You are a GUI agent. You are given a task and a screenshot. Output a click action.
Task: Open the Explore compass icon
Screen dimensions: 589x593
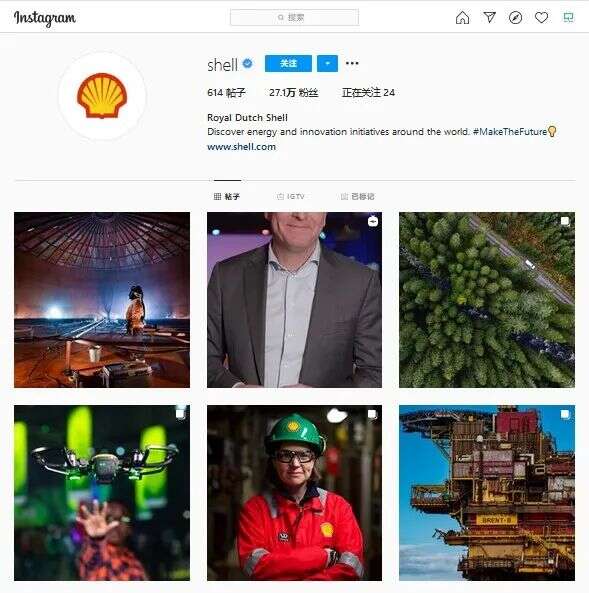tap(515, 17)
